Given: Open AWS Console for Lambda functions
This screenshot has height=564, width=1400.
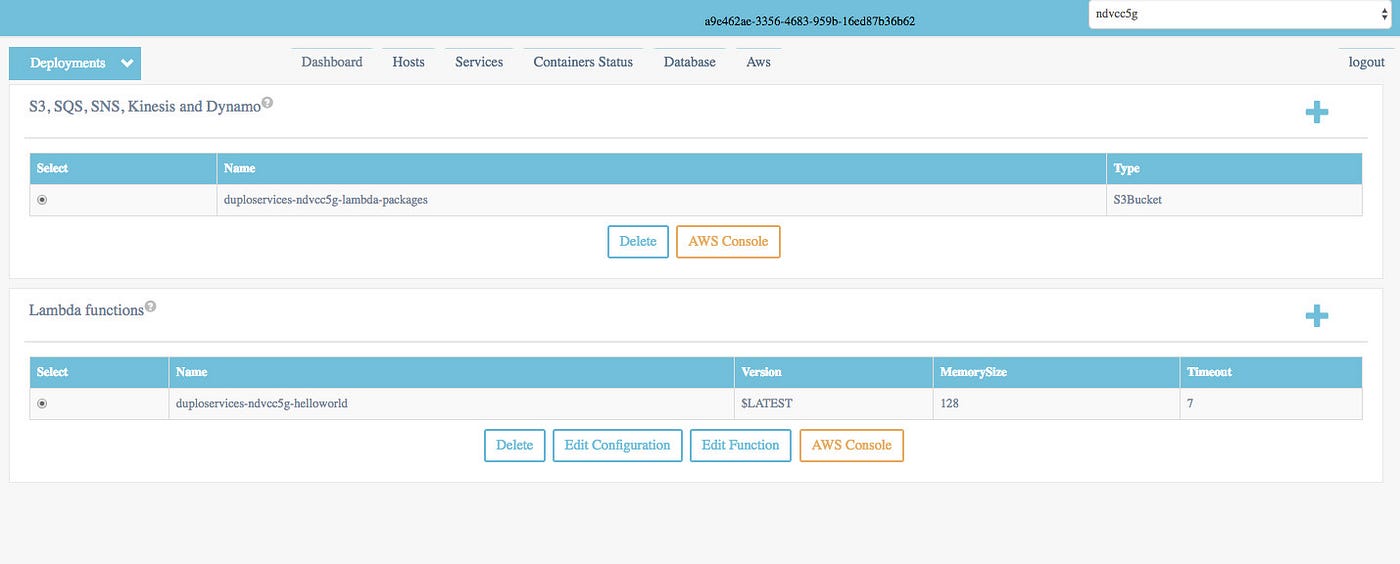Looking at the screenshot, I should pyautogui.click(x=851, y=446).
